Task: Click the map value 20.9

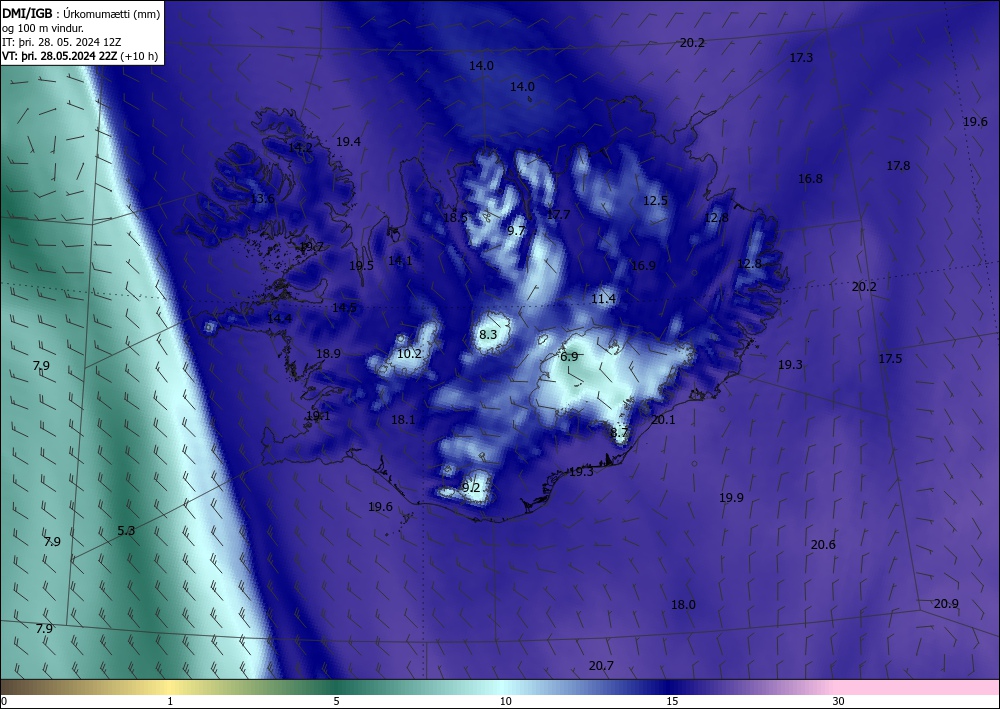Action: (946, 603)
